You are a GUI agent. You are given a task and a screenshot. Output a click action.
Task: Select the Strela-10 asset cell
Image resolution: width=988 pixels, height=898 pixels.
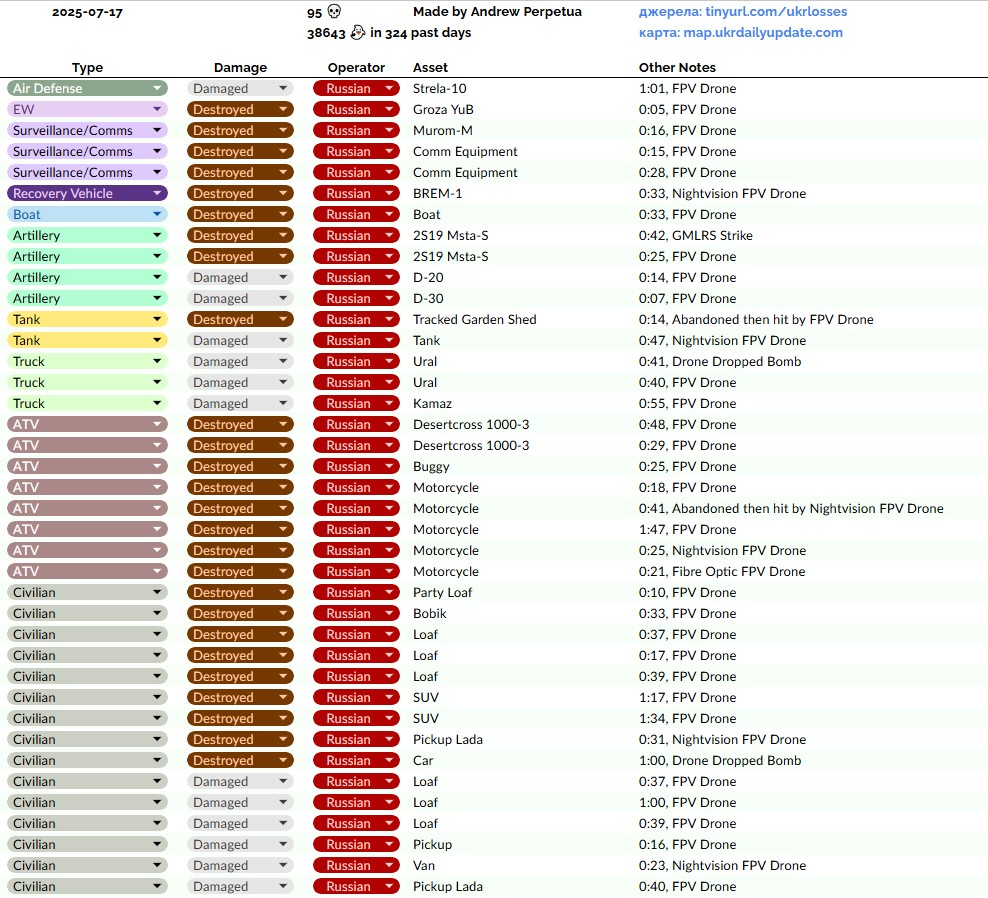pyautogui.click(x=440, y=88)
